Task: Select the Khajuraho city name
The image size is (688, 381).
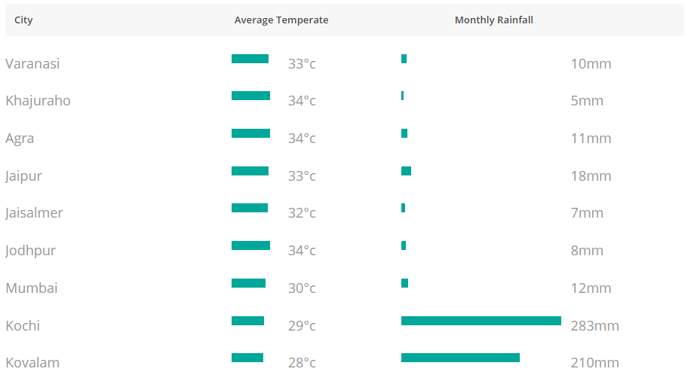Action: tap(38, 101)
